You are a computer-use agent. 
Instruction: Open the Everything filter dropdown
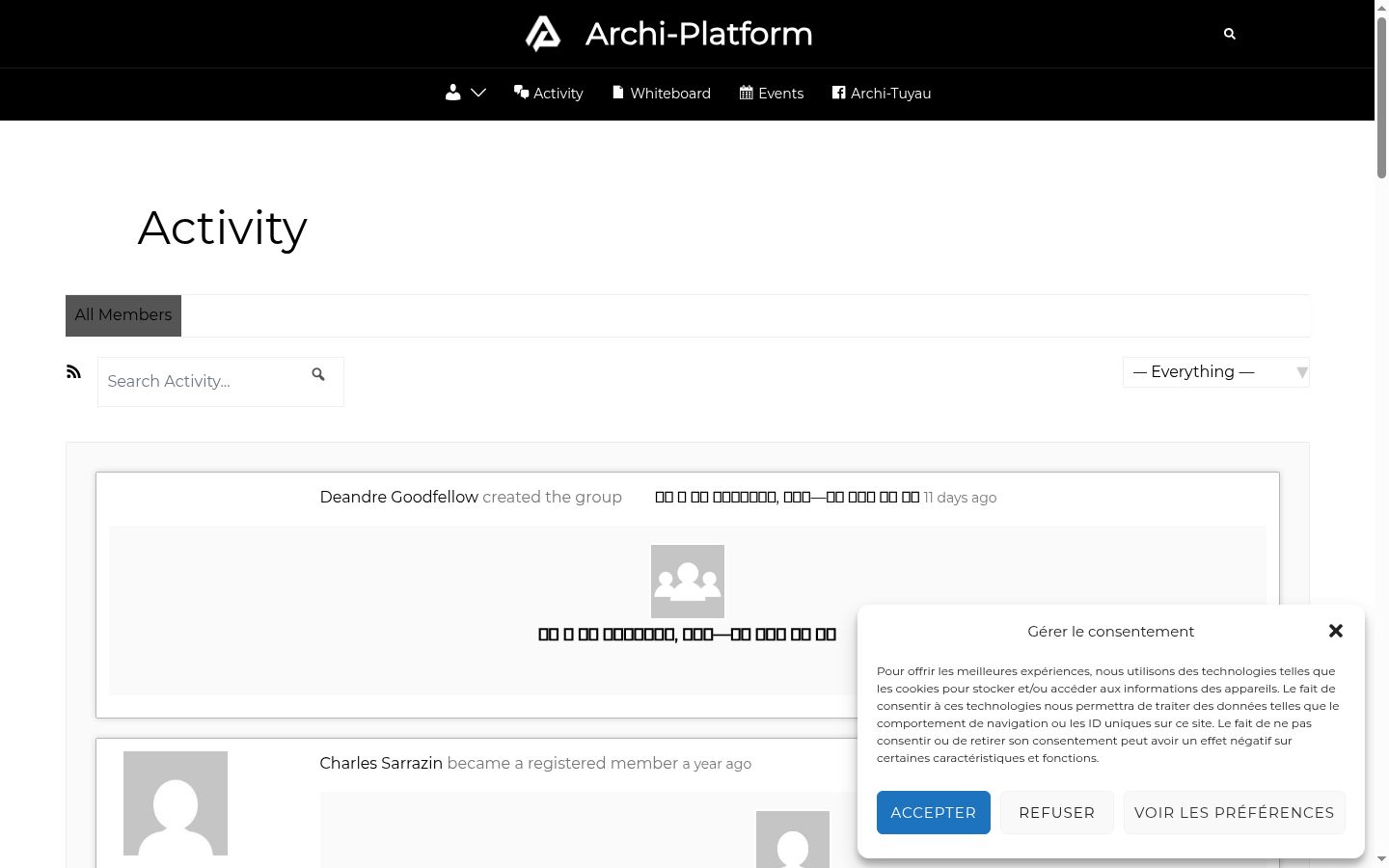[1216, 372]
